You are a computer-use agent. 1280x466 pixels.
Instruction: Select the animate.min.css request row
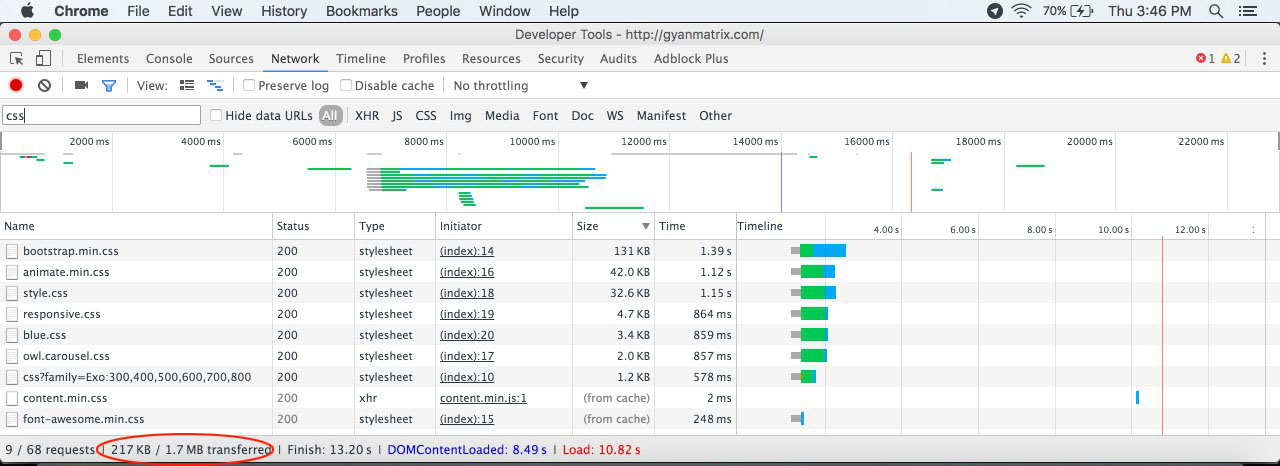640,272
